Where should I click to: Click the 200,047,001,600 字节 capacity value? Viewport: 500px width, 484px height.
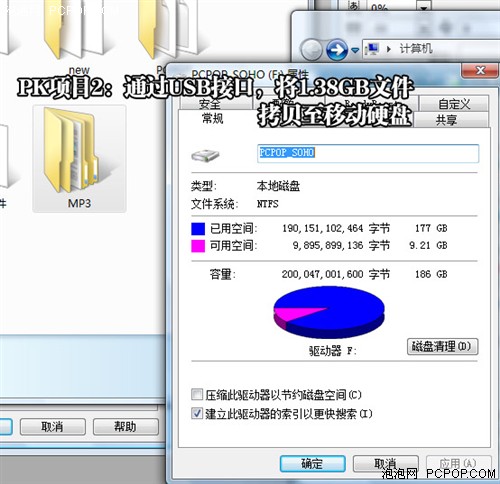tap(336, 274)
